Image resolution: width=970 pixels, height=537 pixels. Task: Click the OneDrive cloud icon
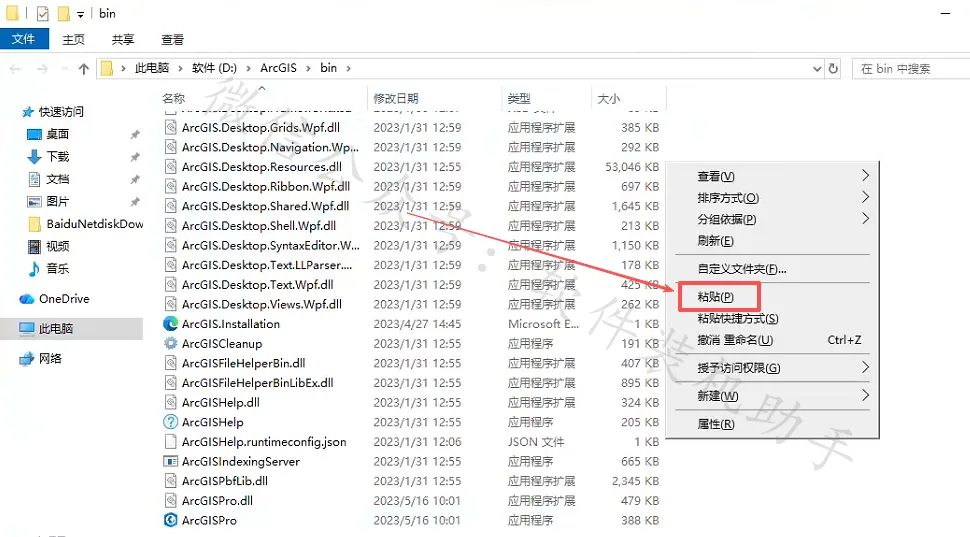27,299
